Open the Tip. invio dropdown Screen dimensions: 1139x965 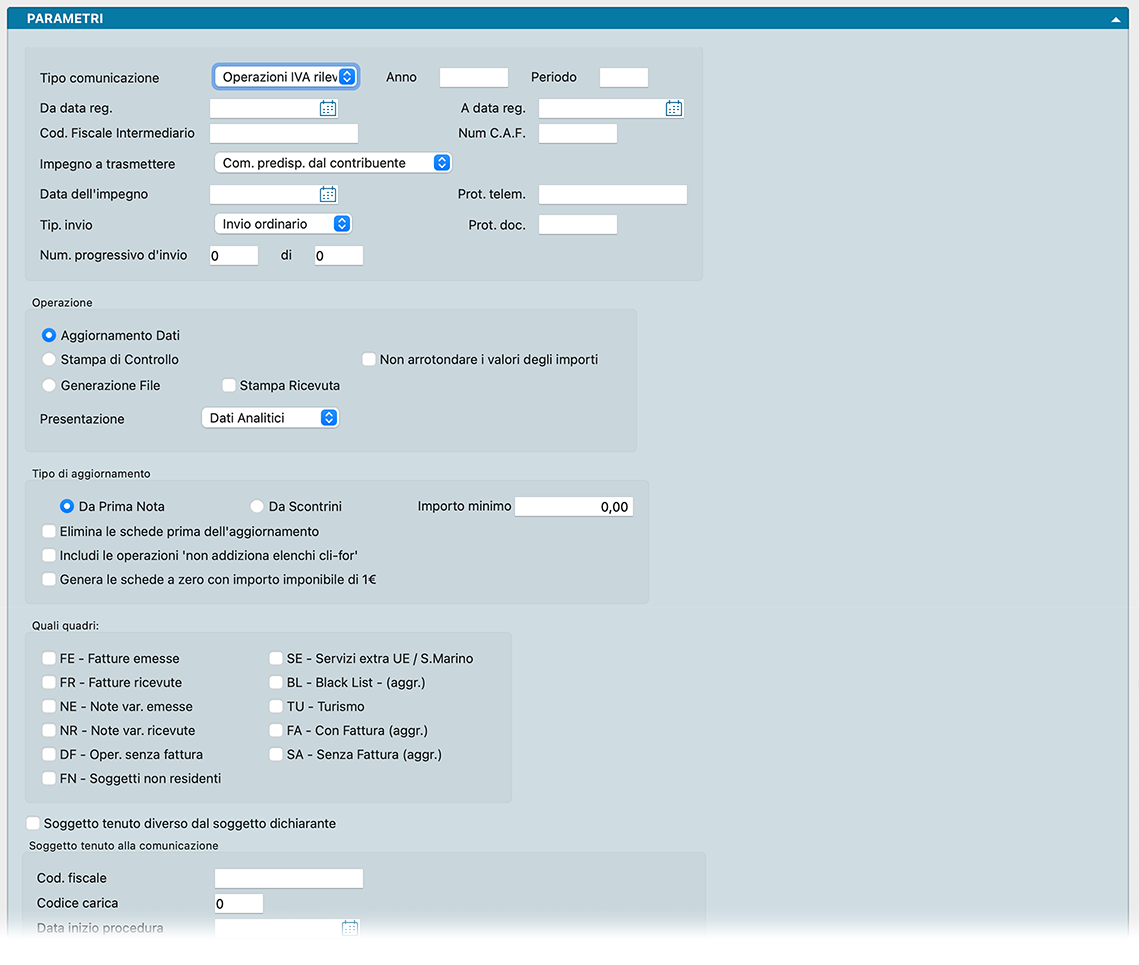pyautogui.click(x=284, y=224)
